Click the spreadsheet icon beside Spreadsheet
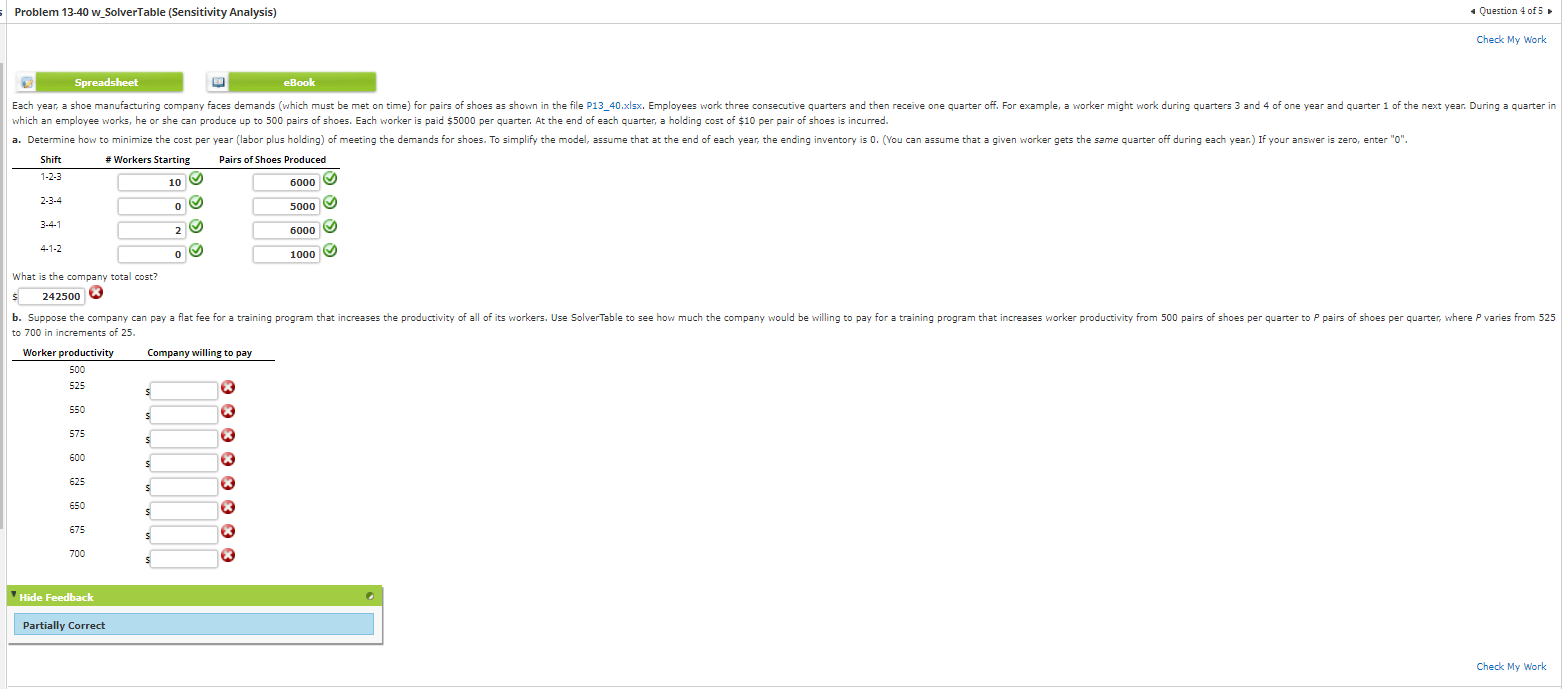1564x689 pixels. click(27, 82)
